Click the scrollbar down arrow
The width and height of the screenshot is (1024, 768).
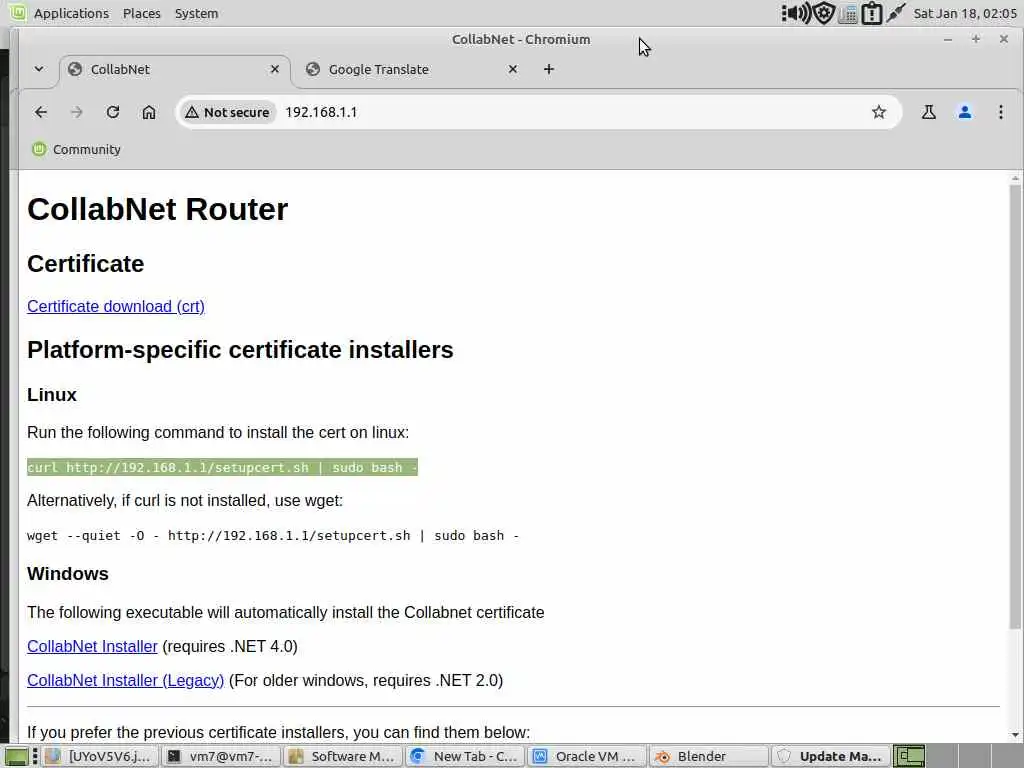click(1015, 735)
